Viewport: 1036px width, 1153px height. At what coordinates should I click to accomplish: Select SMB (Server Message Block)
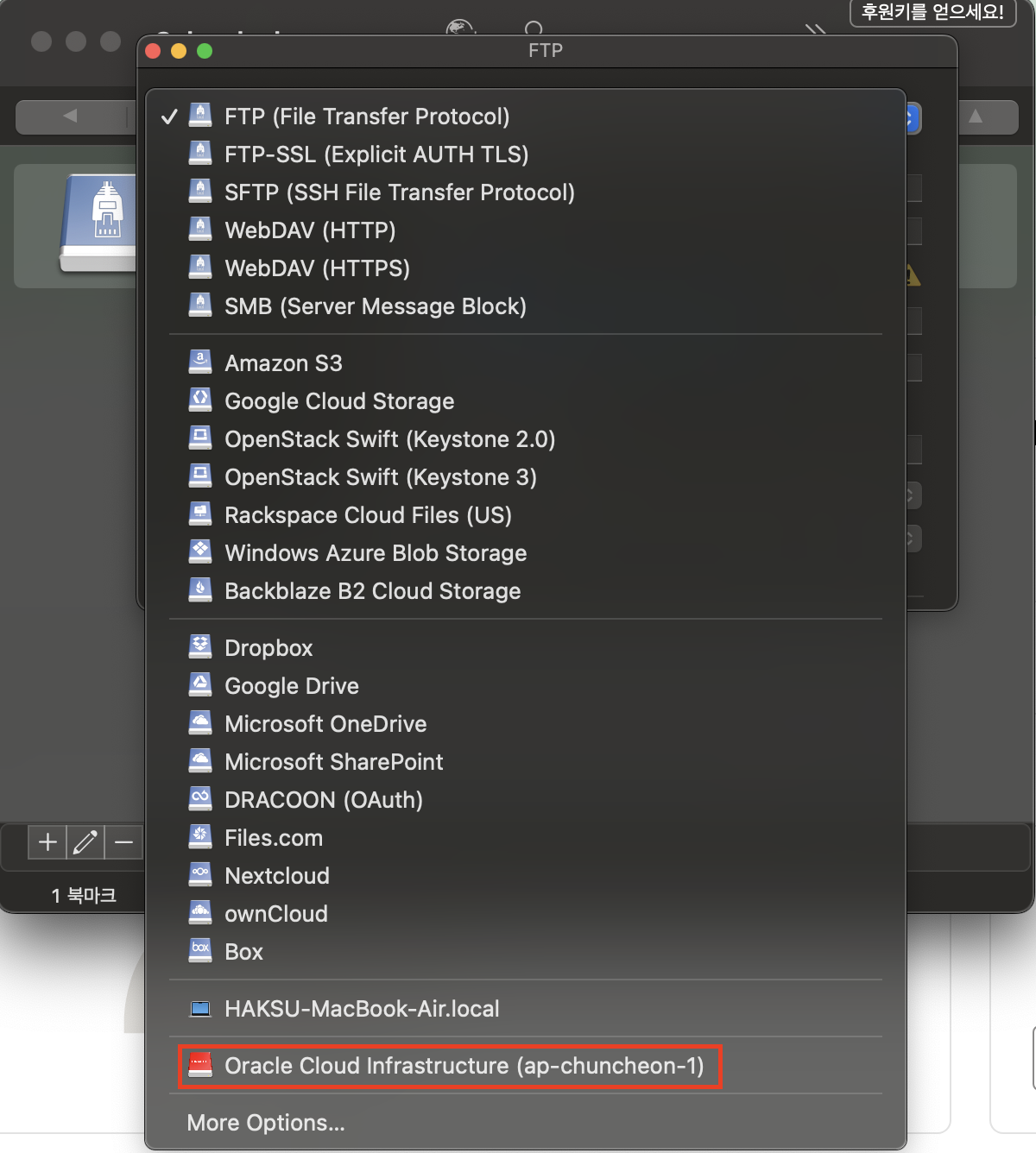(526, 306)
